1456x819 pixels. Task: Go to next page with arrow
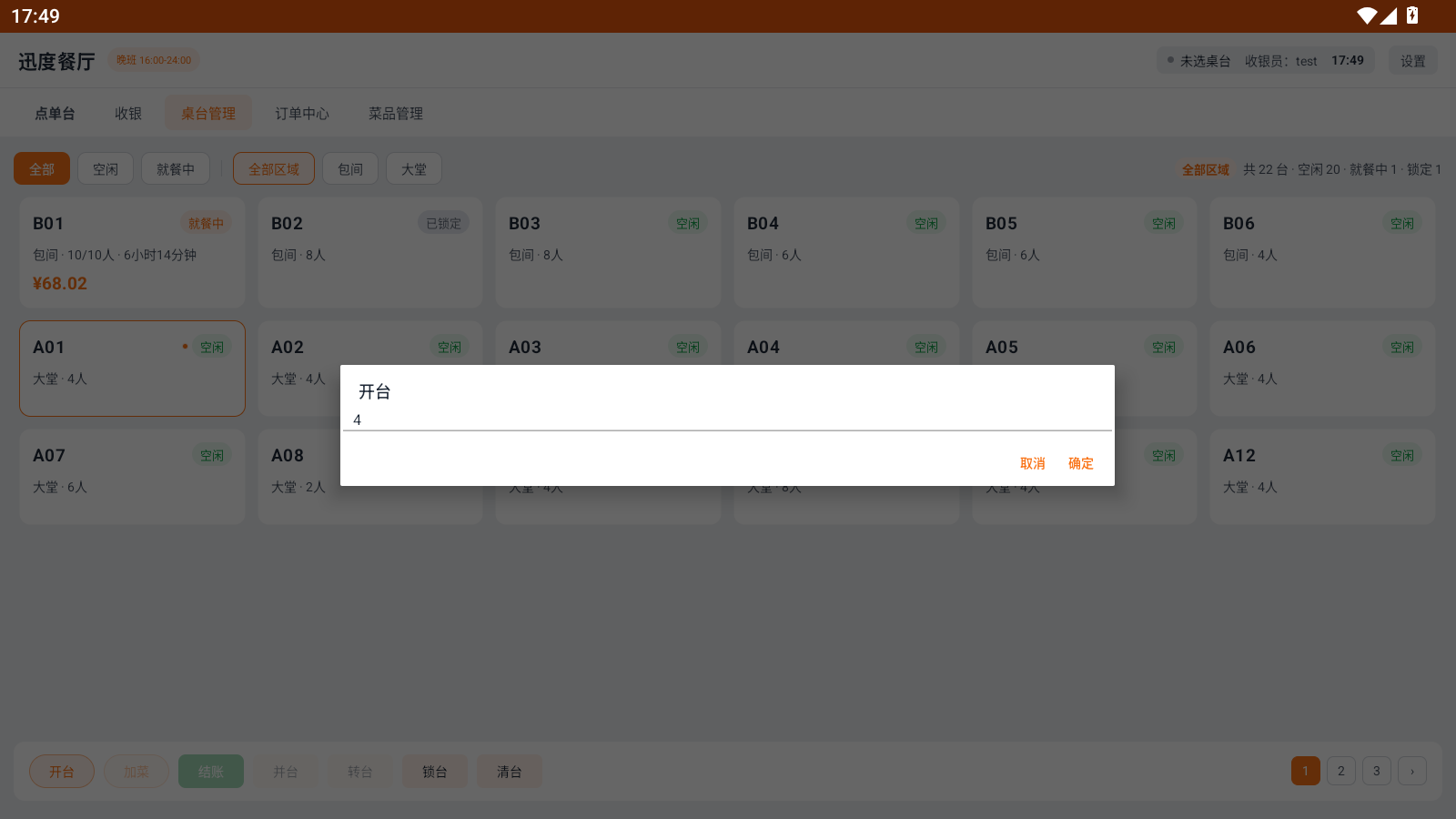coord(1412,771)
